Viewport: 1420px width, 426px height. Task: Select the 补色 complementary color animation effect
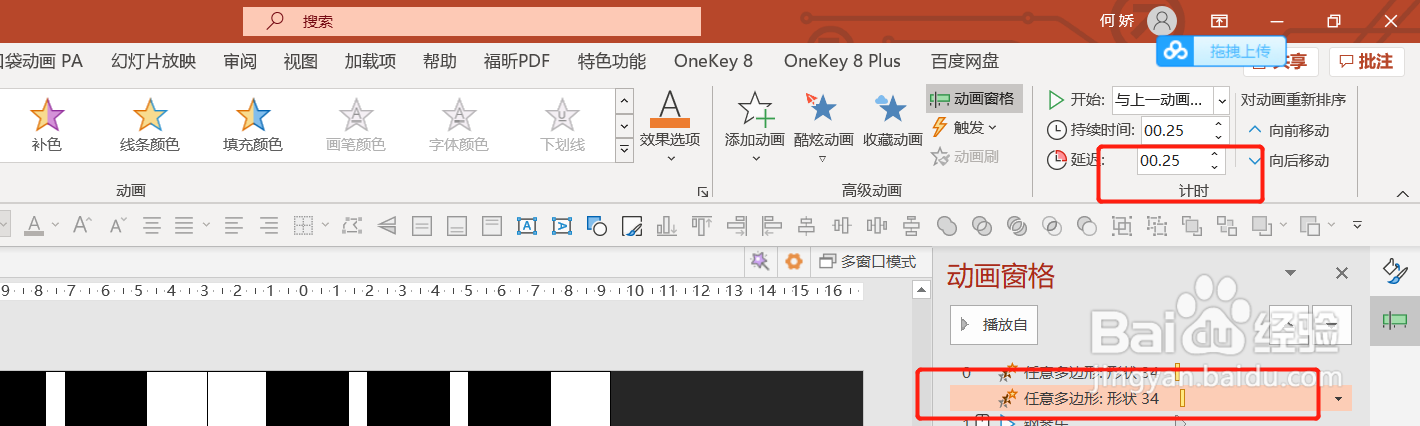coord(46,126)
